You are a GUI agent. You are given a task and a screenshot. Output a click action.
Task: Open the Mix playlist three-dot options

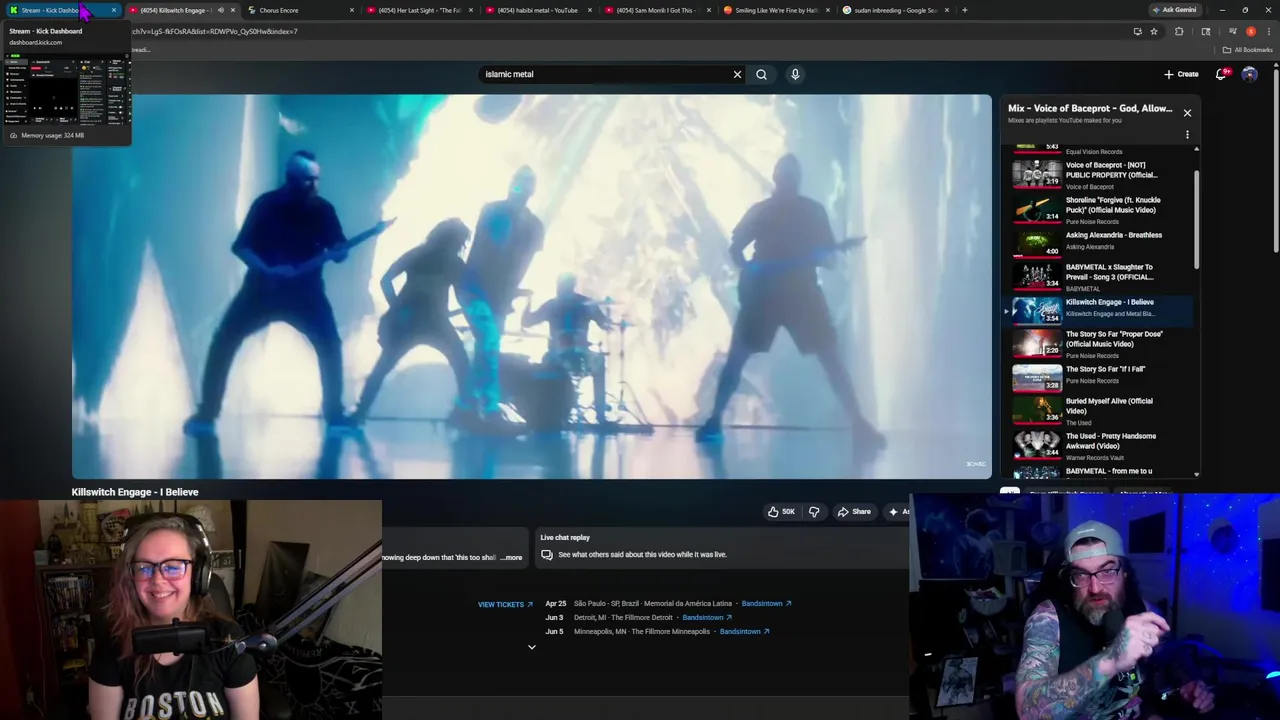coord(1187,135)
